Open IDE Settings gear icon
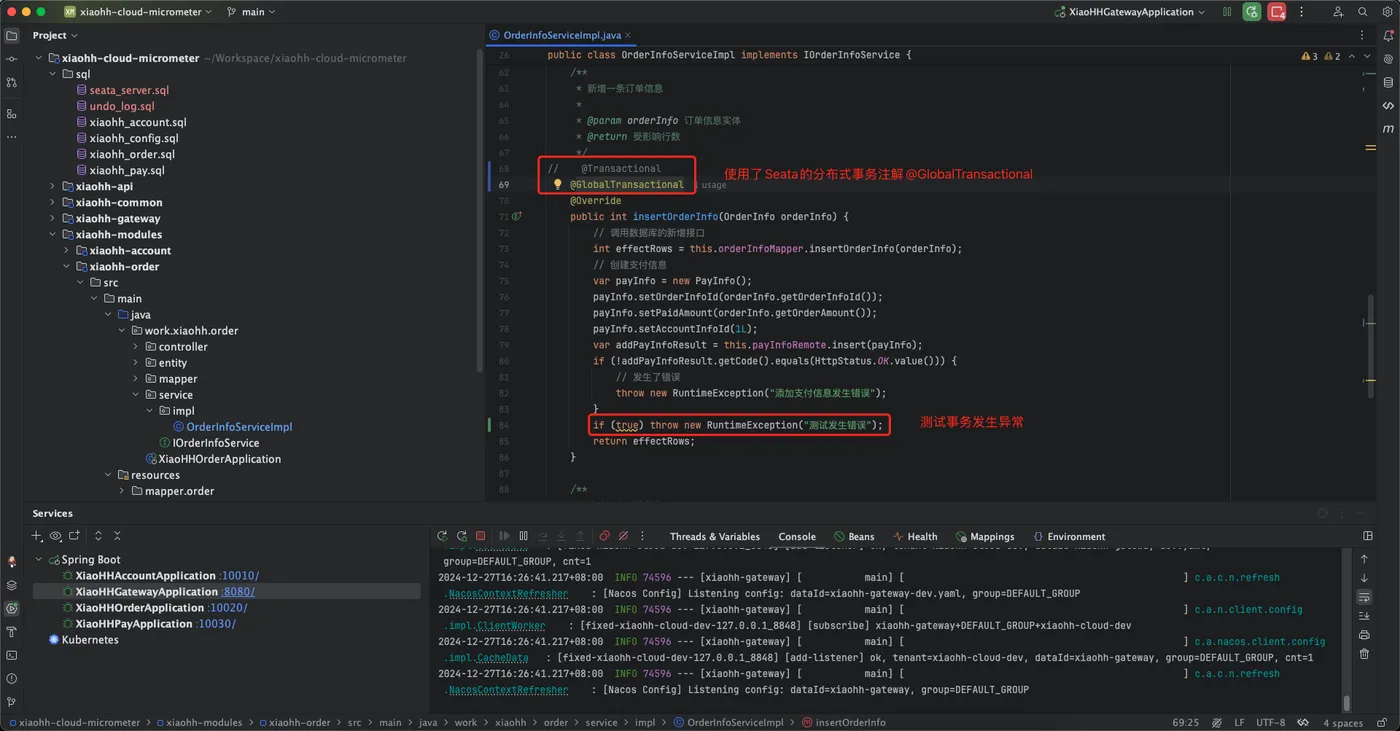This screenshot has width=1400, height=731. point(1385,12)
